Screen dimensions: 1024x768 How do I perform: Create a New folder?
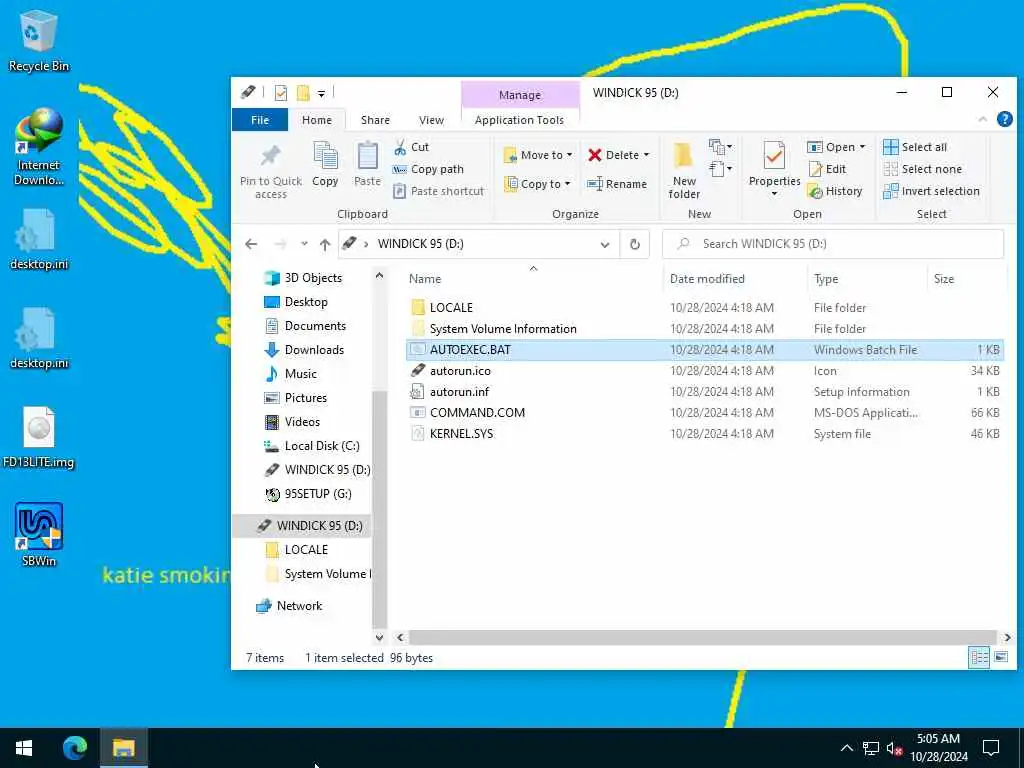pyautogui.click(x=684, y=170)
